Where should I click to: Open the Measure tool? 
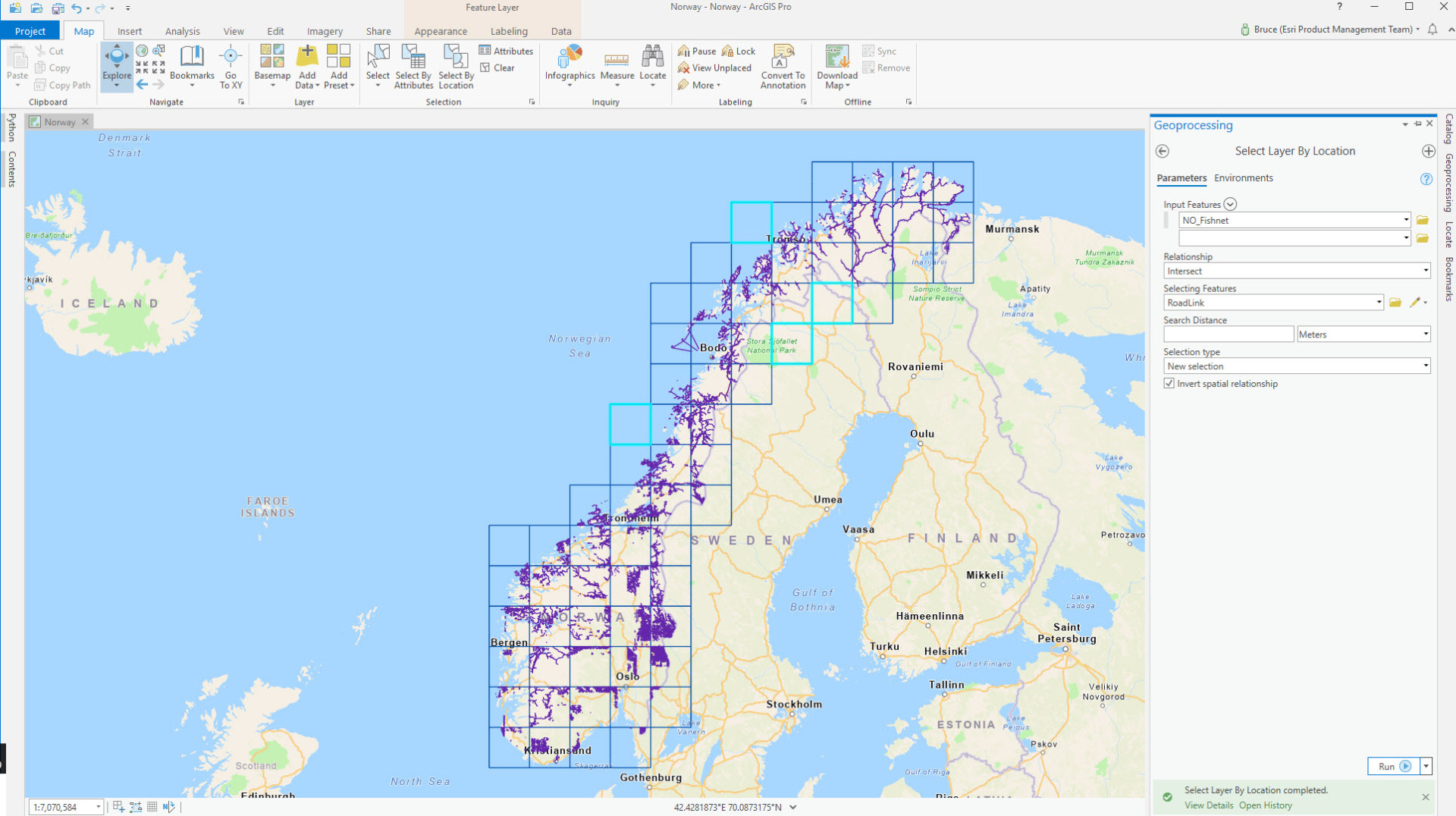(617, 61)
